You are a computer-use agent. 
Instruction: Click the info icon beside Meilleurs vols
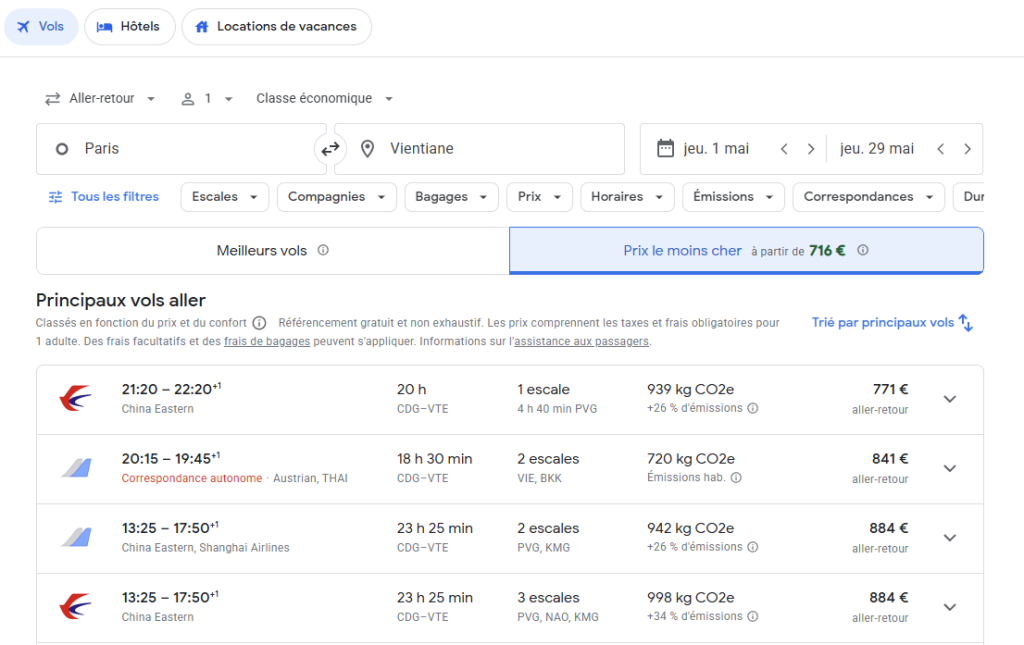pyautogui.click(x=323, y=250)
